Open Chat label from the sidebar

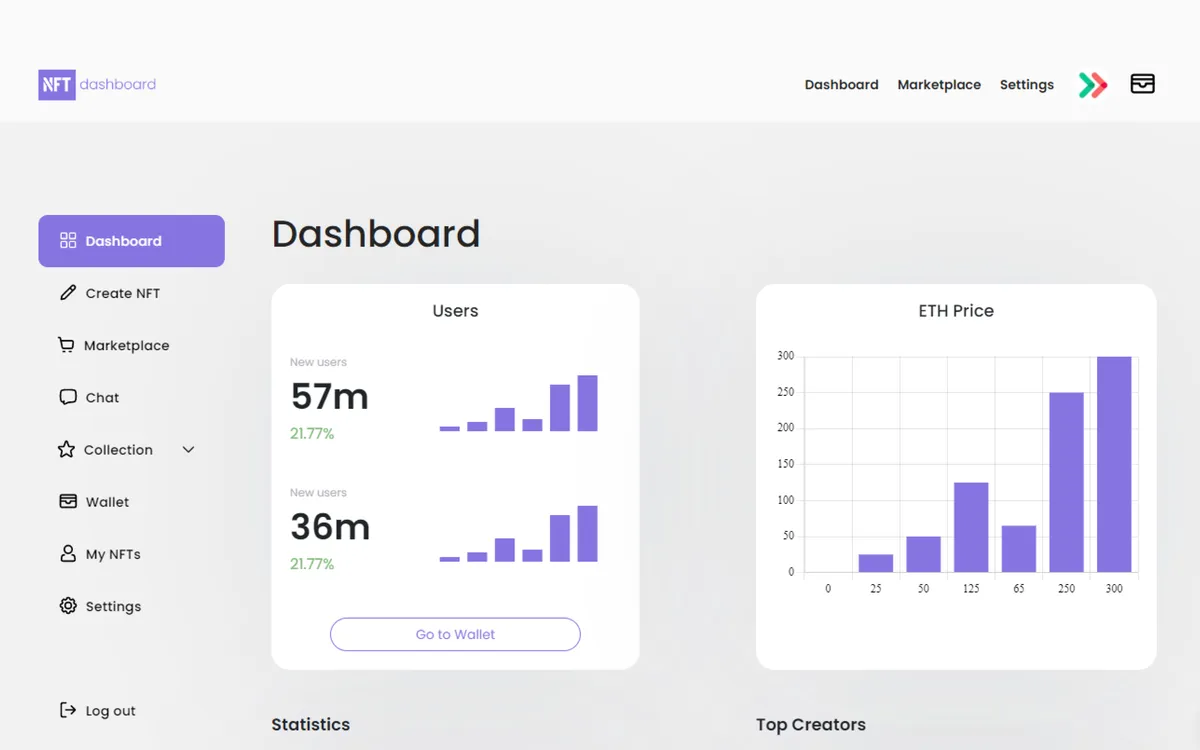(x=102, y=397)
